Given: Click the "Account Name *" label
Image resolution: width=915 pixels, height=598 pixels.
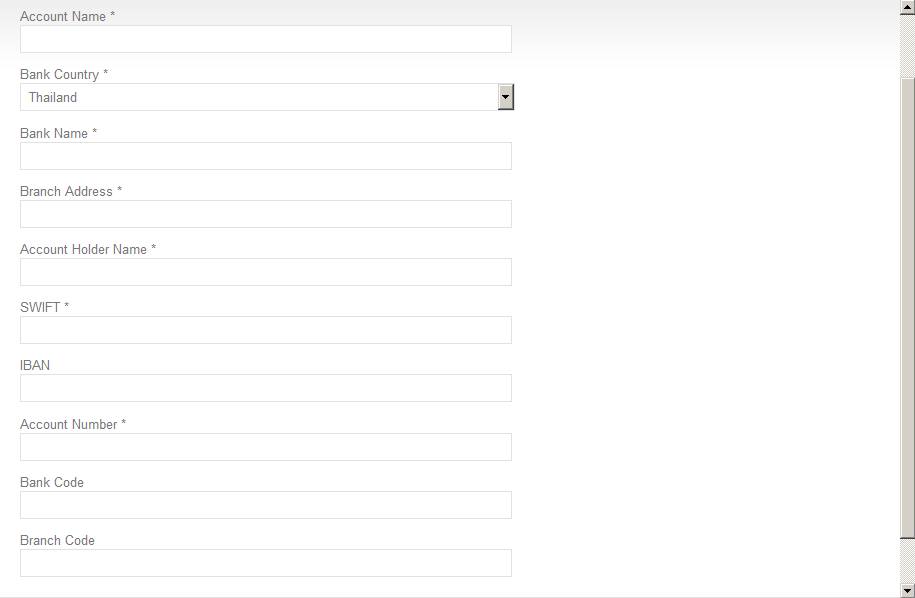Looking at the screenshot, I should coord(67,16).
